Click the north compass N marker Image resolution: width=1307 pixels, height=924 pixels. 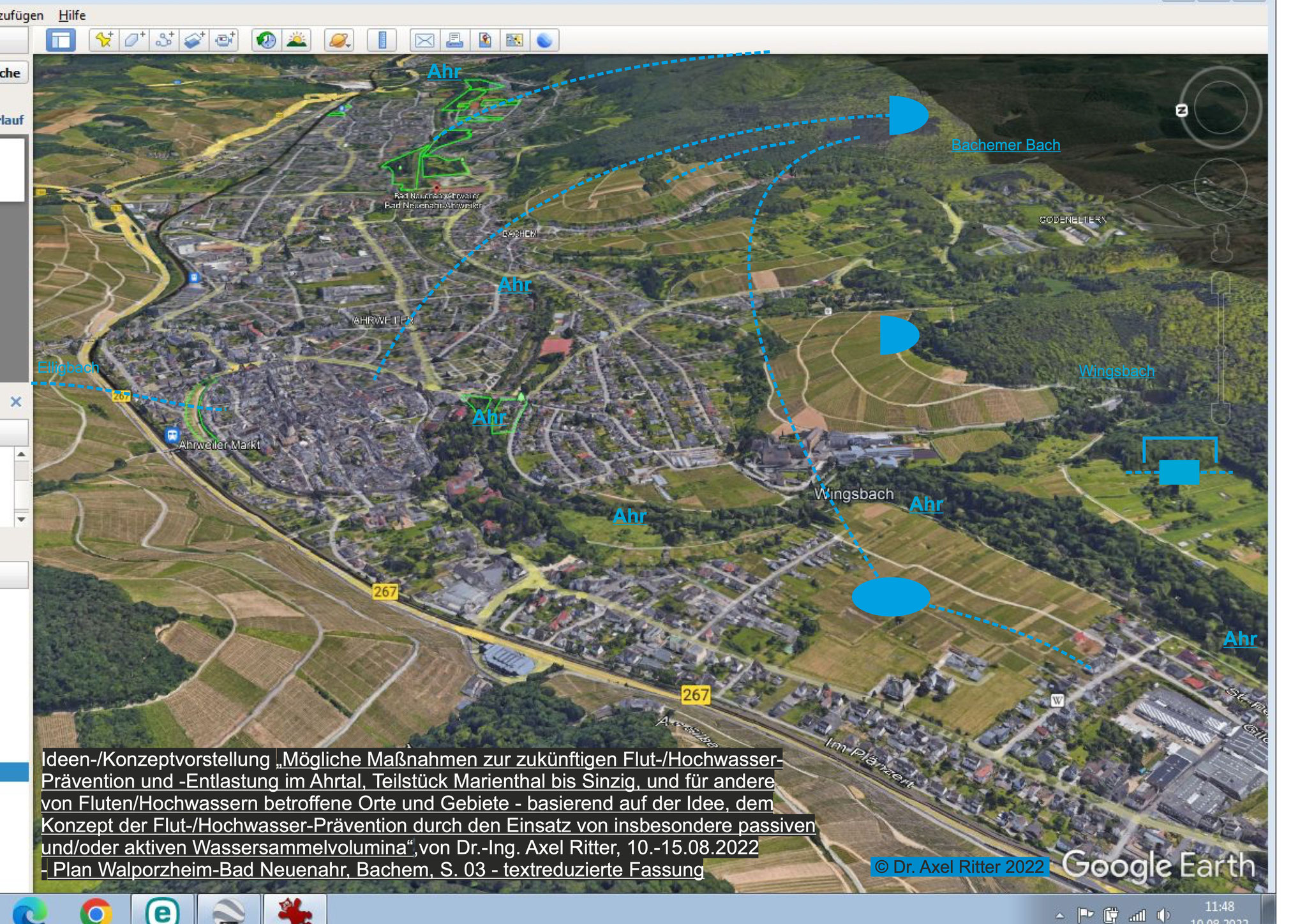(x=1182, y=110)
